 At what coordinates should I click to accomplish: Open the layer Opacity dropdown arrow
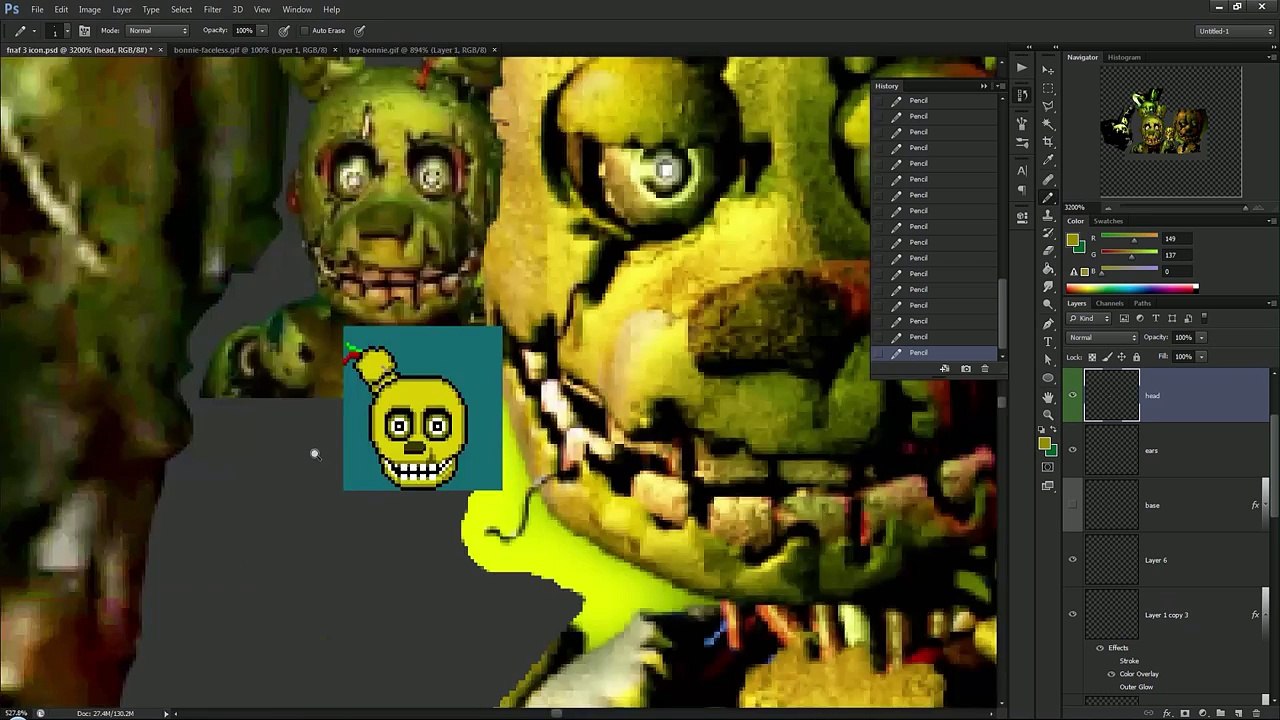(1202, 337)
